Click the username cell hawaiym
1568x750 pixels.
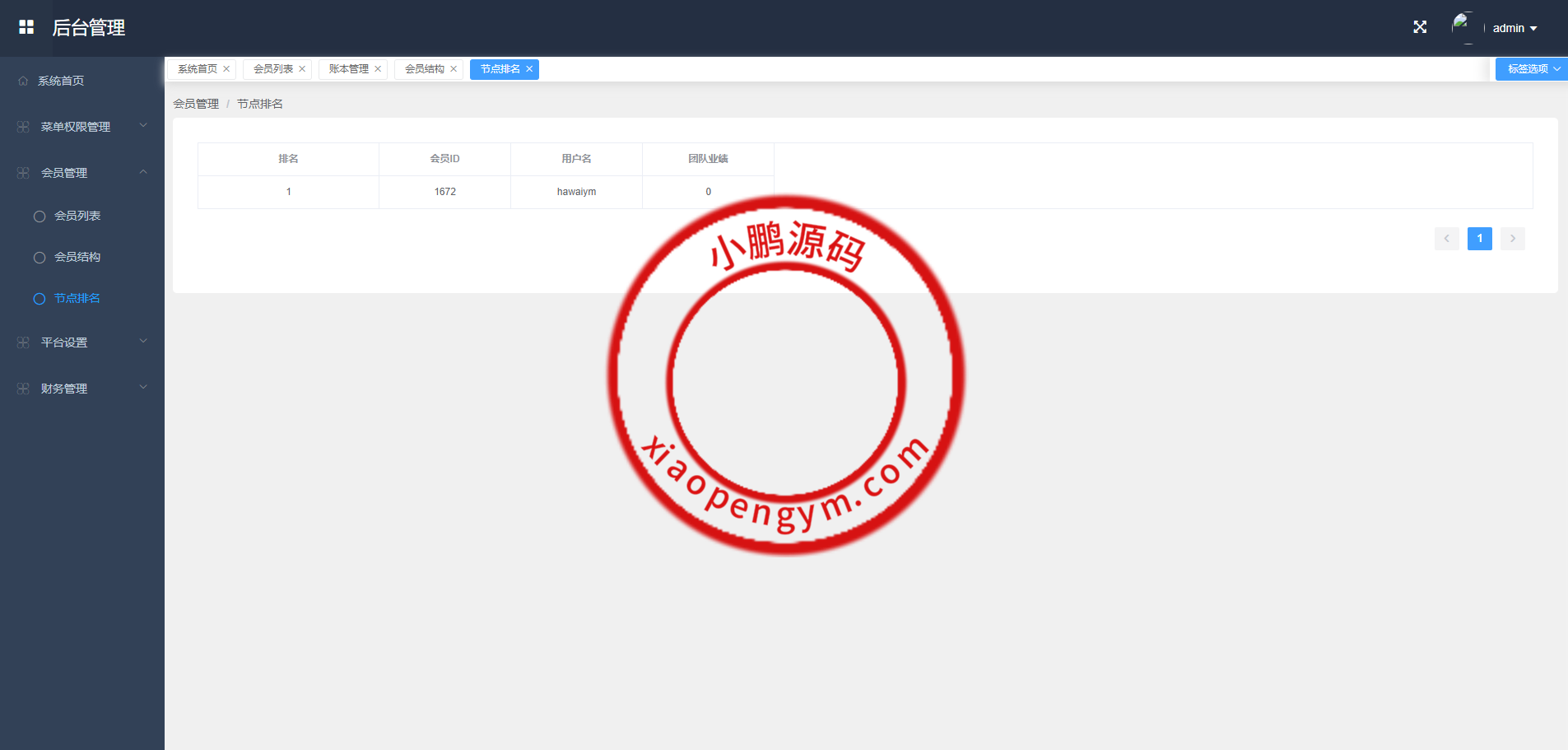coord(576,192)
